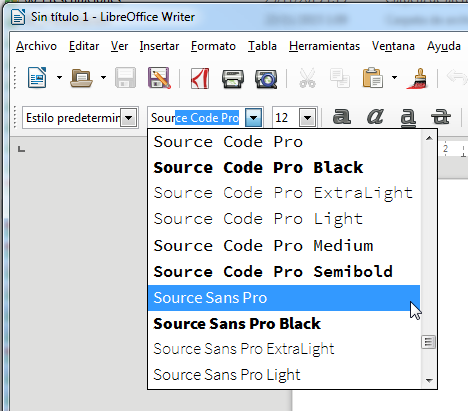This screenshot has height=411, width=468.
Task: Open the font size dropdown
Action: click(x=307, y=118)
